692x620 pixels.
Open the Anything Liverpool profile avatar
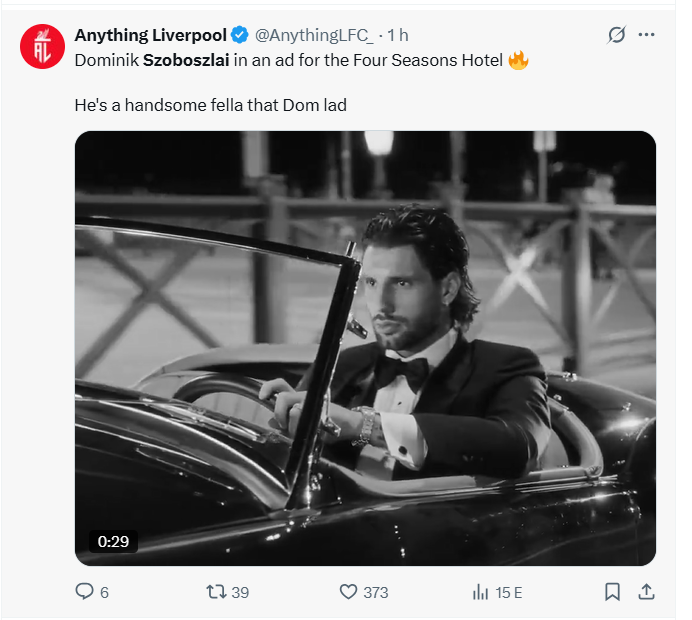[42, 47]
